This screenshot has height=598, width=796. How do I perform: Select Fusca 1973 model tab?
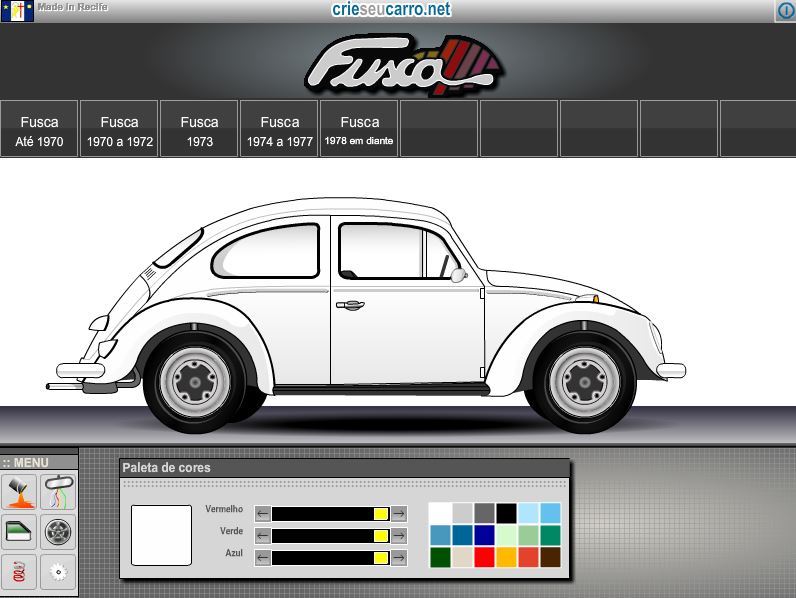[x=199, y=129]
